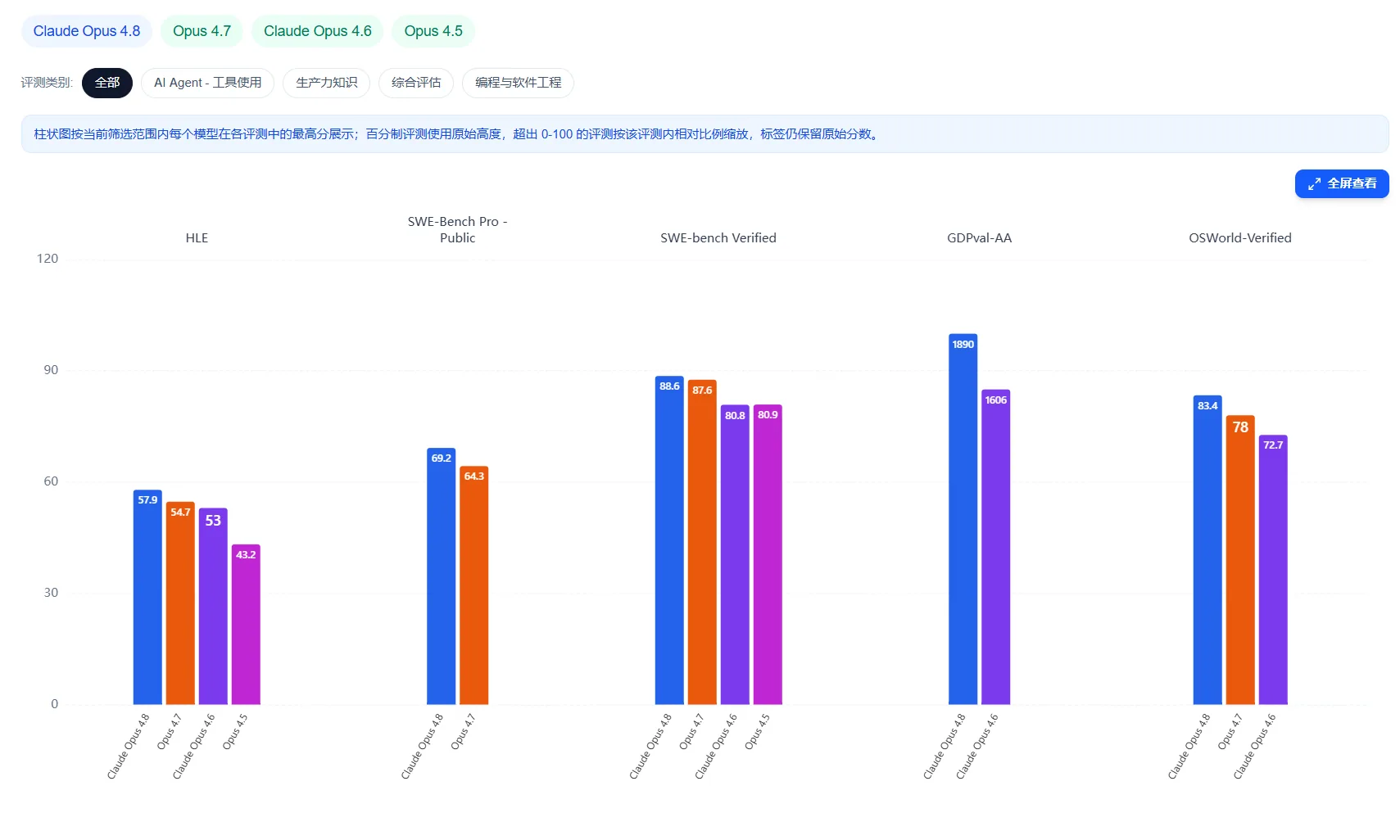Select the AI Agent - 工具使用 filter
Screen dimensions: 1400x840
tap(208, 83)
